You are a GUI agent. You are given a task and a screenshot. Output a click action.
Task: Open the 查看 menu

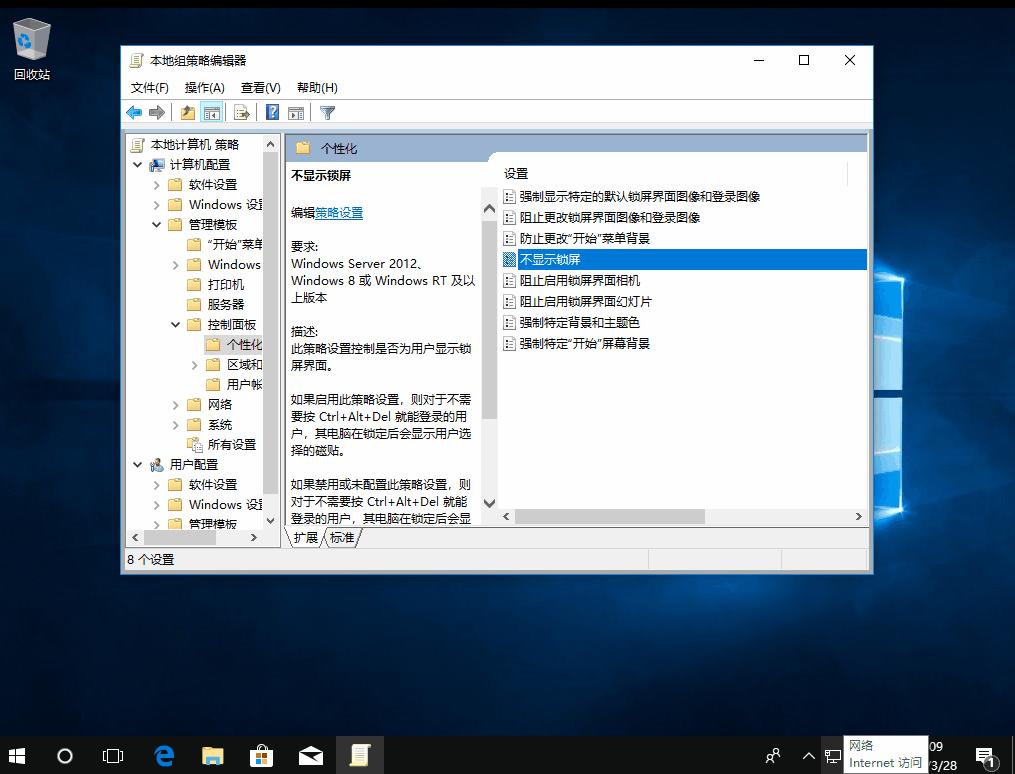[260, 87]
